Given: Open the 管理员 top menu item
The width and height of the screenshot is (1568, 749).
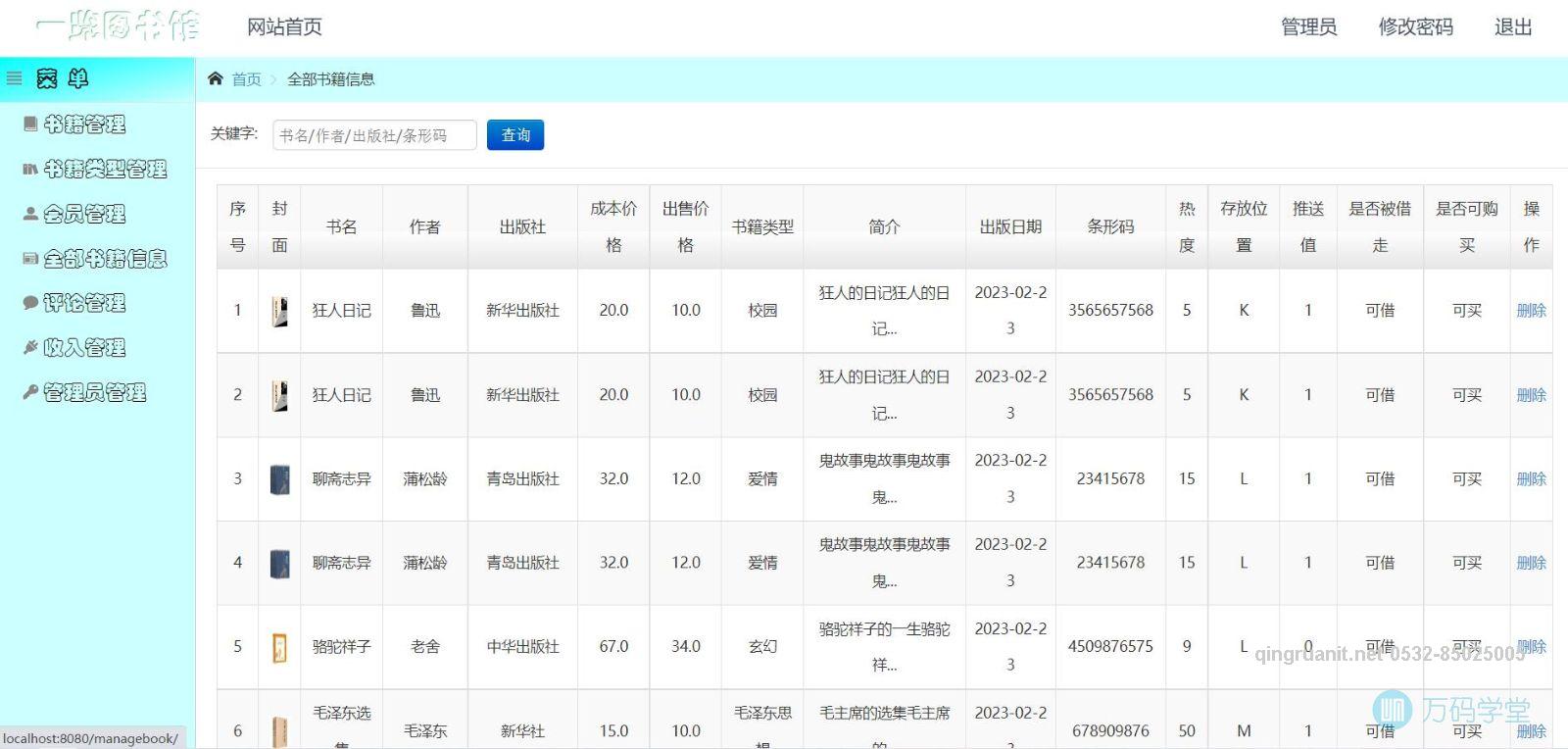Looking at the screenshot, I should tap(1308, 26).
